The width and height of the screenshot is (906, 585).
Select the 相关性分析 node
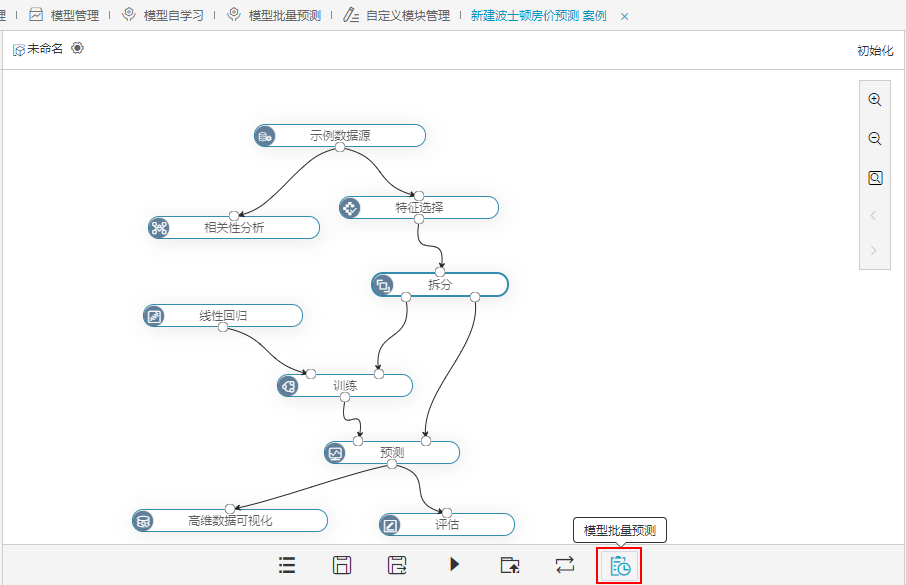pos(234,227)
